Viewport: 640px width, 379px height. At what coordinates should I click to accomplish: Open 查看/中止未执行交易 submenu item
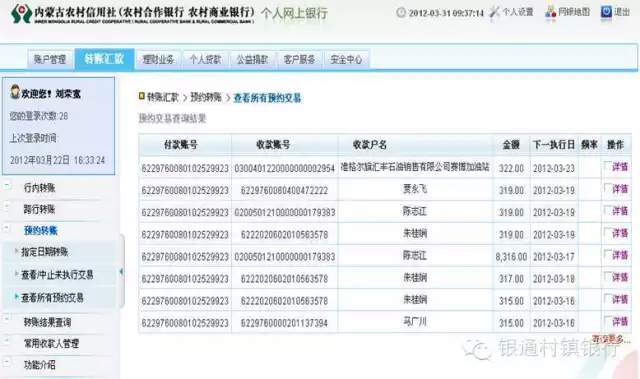coord(57,275)
